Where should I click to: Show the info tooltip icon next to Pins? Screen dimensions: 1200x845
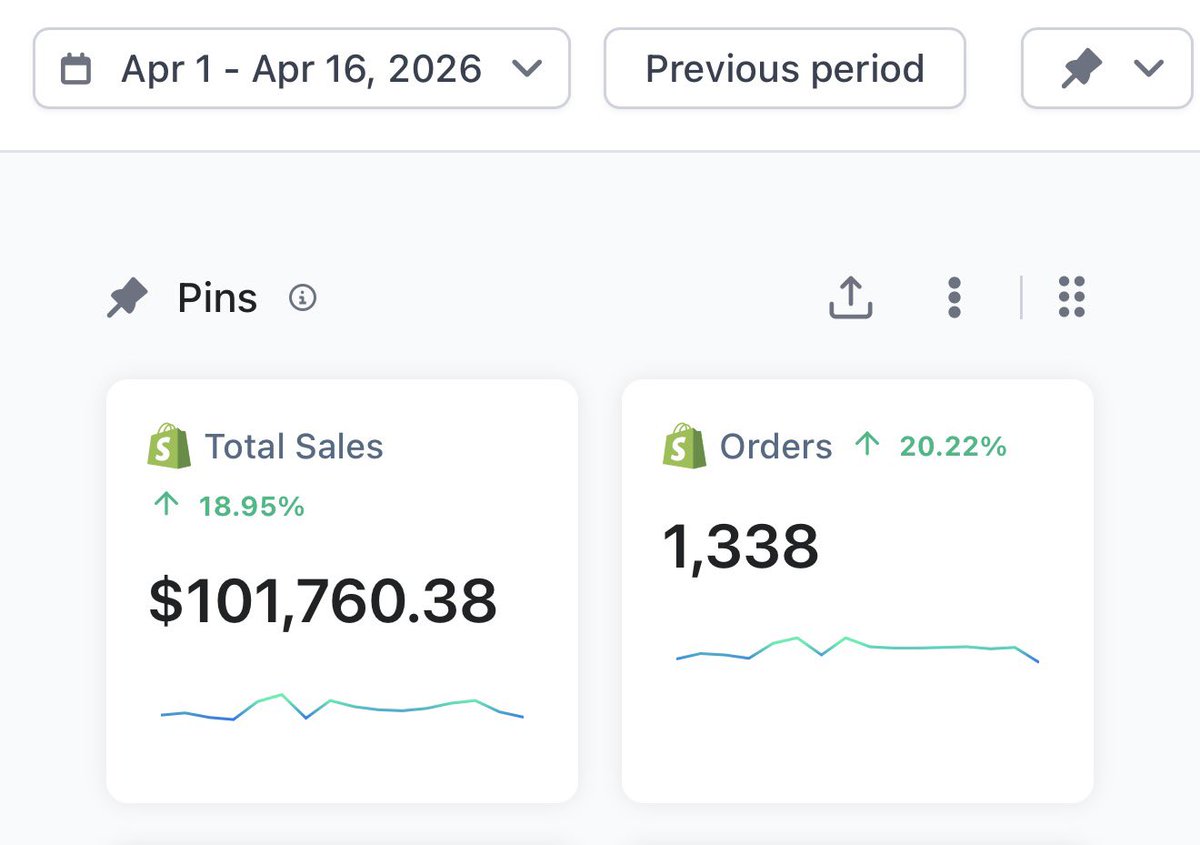tap(302, 297)
